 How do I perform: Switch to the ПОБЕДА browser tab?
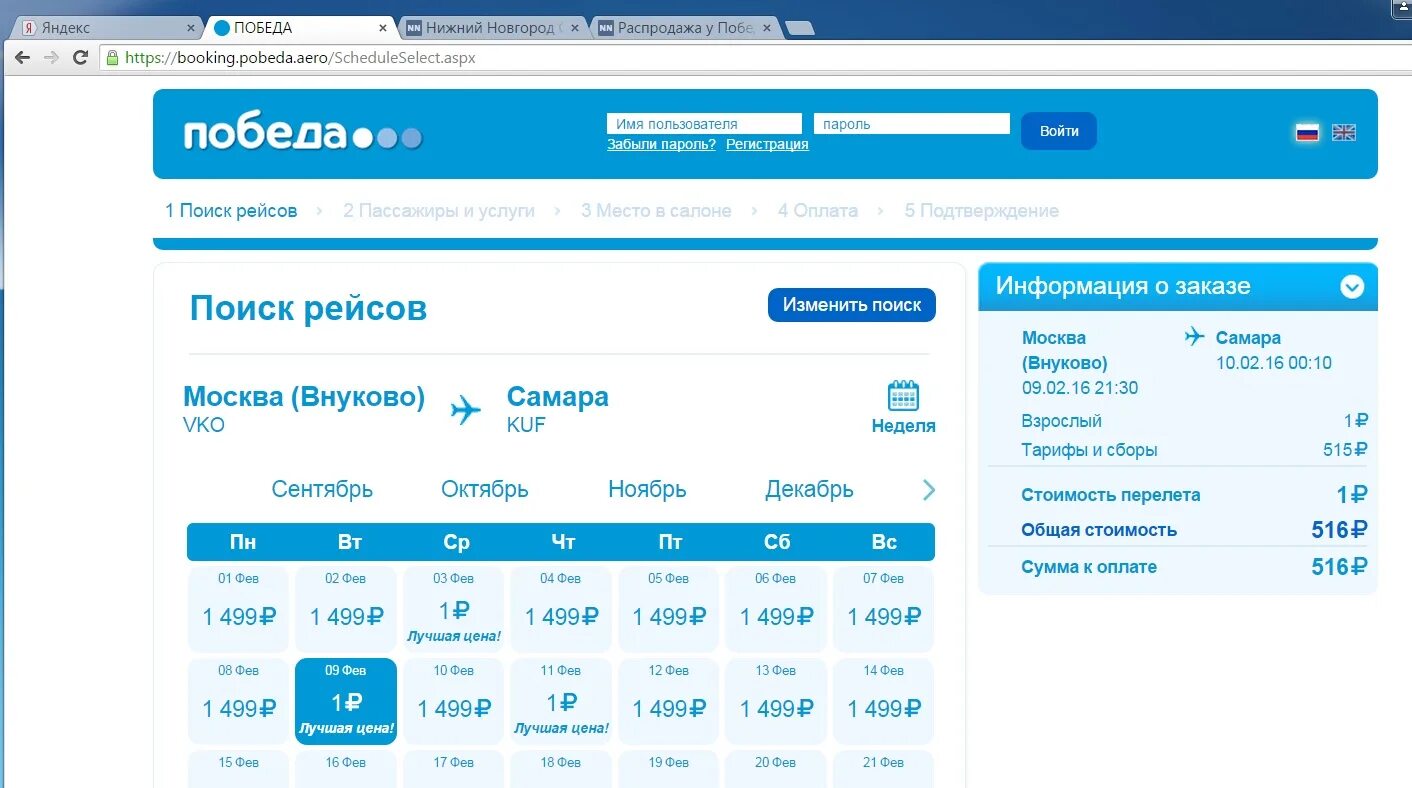300,28
